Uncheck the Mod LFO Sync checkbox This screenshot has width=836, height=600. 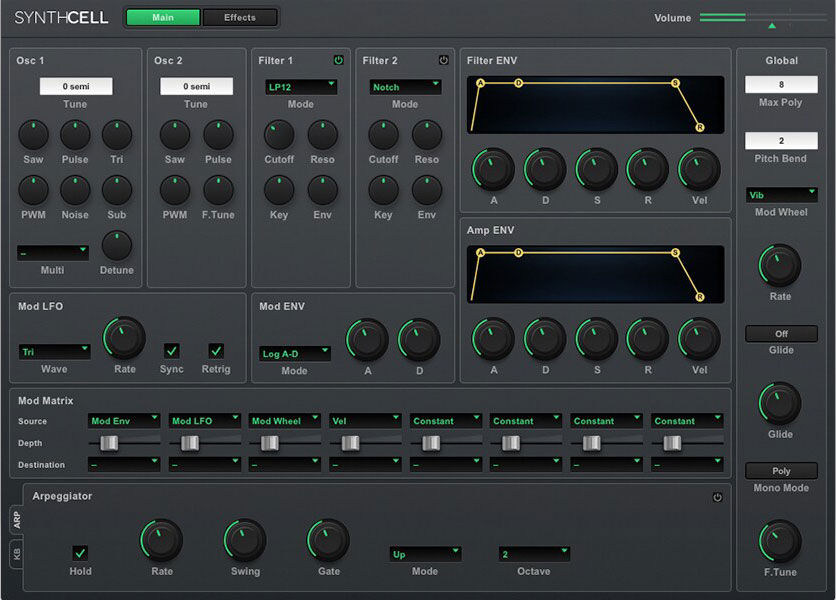coord(171,351)
